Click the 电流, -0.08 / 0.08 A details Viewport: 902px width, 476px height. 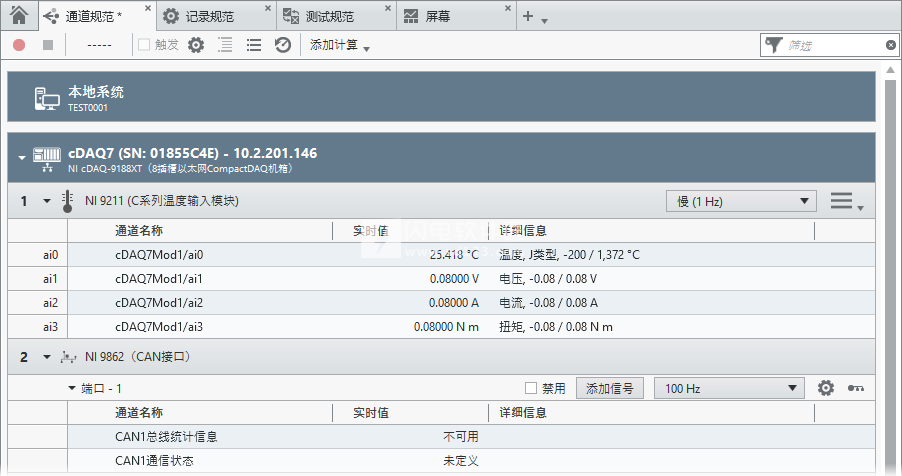pyautogui.click(x=548, y=303)
